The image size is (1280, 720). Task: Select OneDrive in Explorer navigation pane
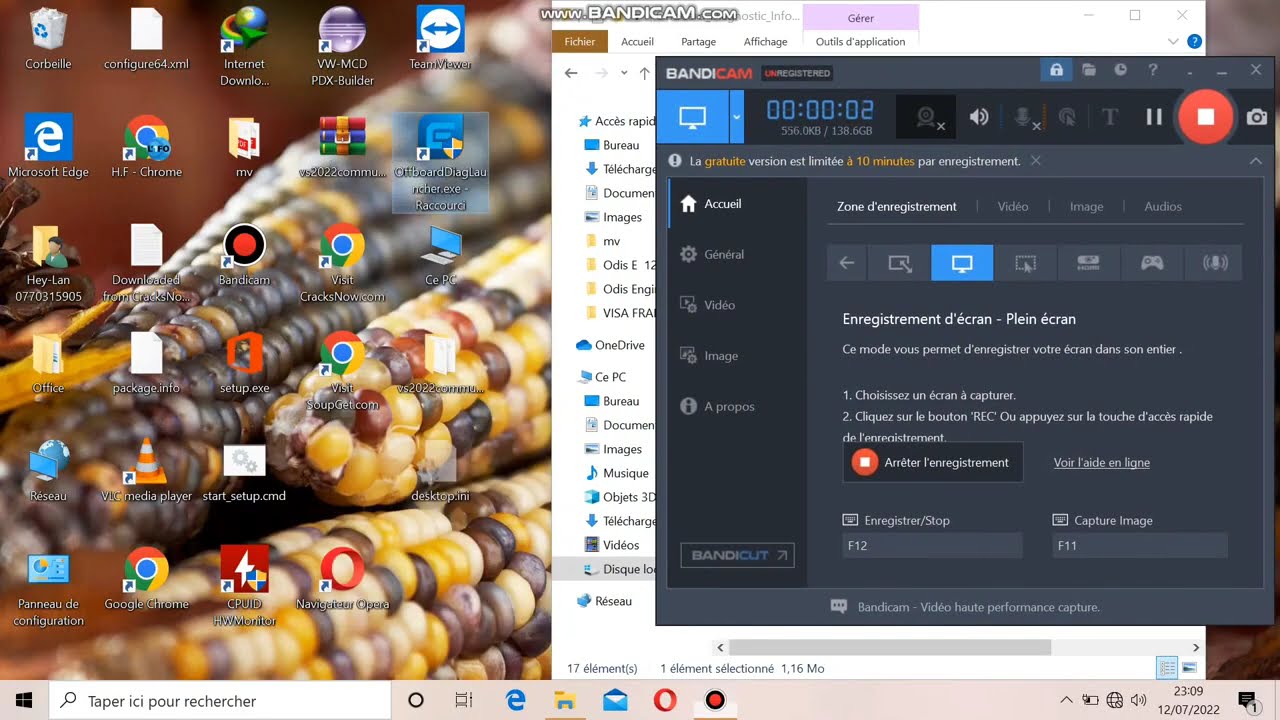click(609, 345)
